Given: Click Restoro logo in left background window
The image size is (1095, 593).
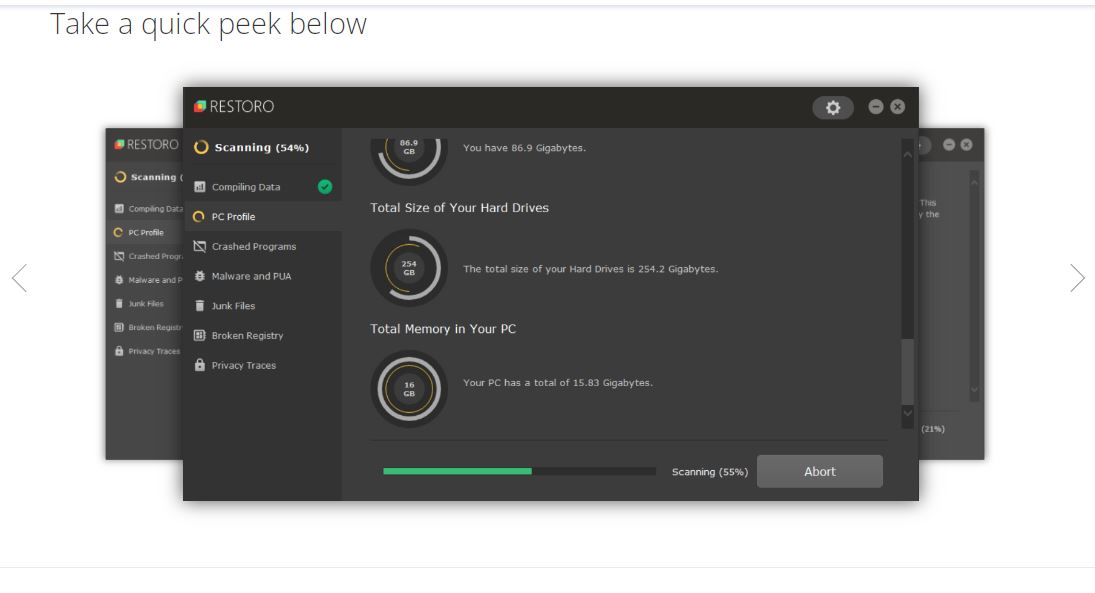Looking at the screenshot, I should 119,145.
